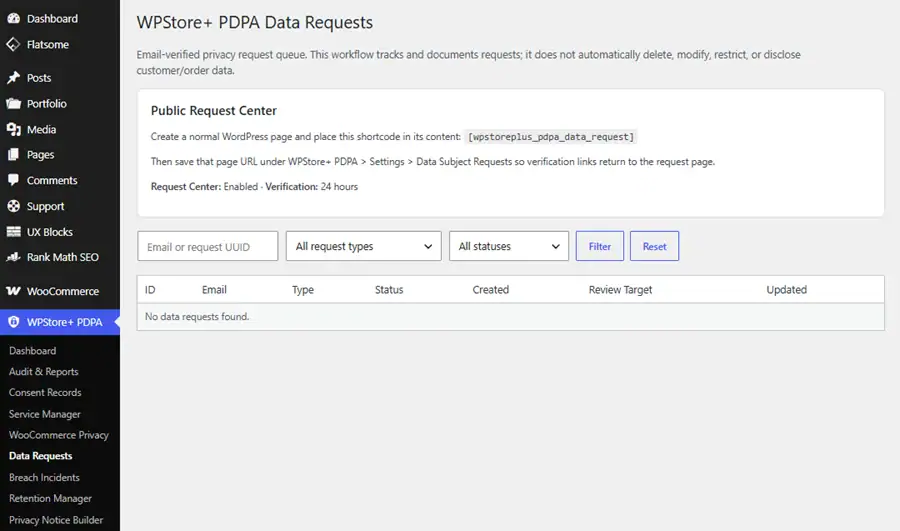Click the Review Target column header
The image size is (900, 531).
click(x=620, y=290)
